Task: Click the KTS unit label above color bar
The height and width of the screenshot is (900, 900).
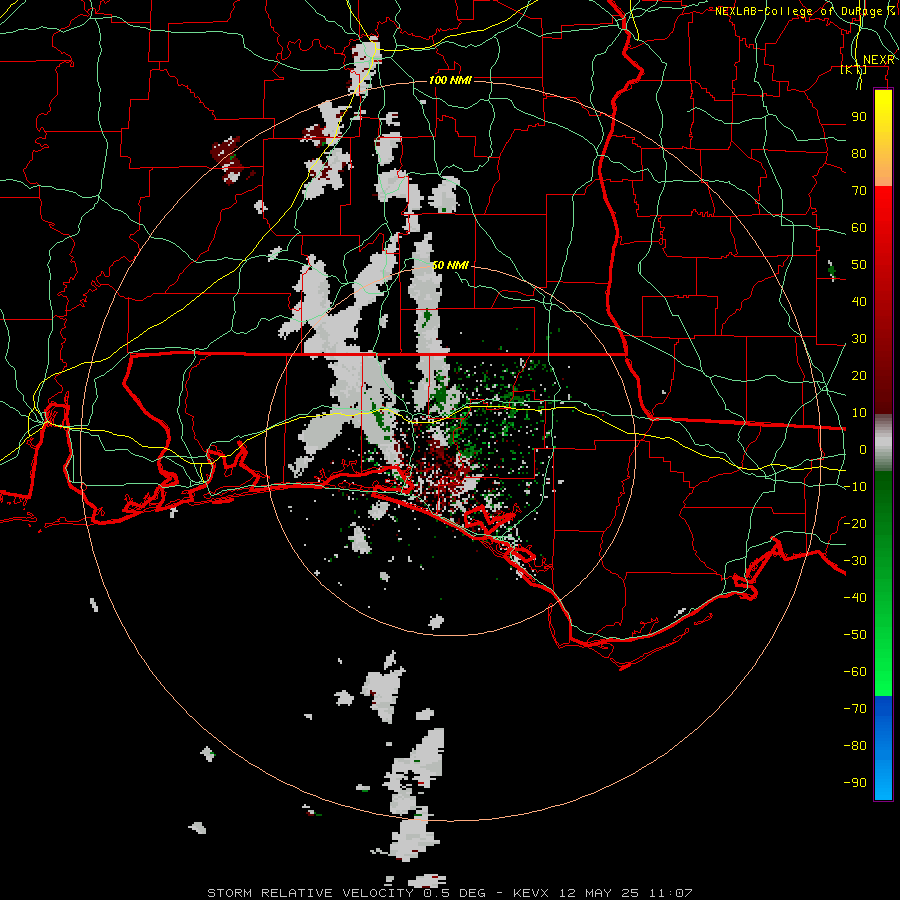Action: tap(854, 69)
